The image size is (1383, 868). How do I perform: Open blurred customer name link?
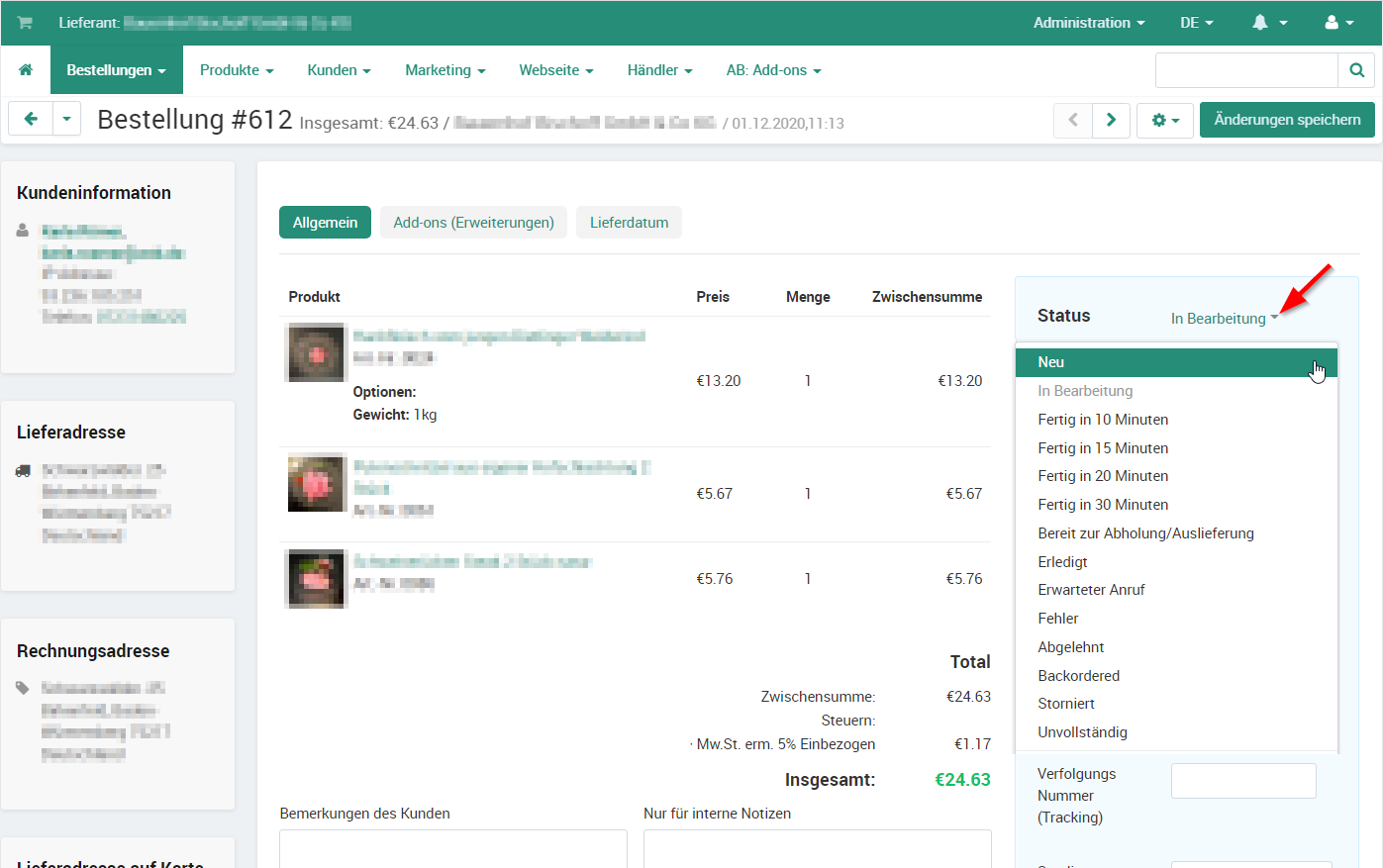(83, 232)
